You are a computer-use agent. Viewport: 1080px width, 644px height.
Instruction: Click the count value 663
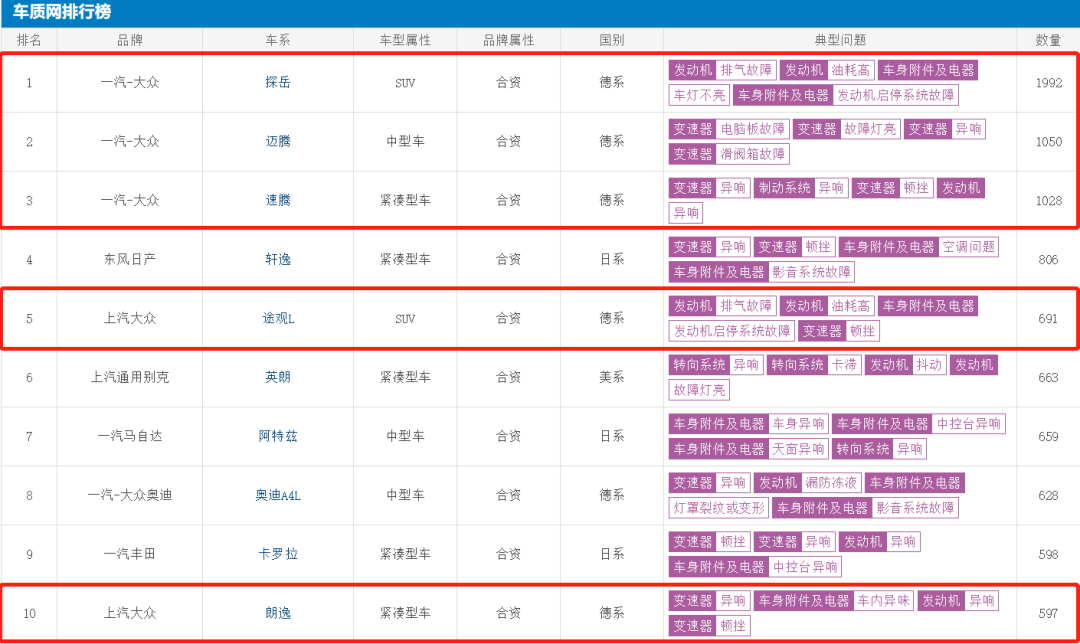coord(1048,377)
